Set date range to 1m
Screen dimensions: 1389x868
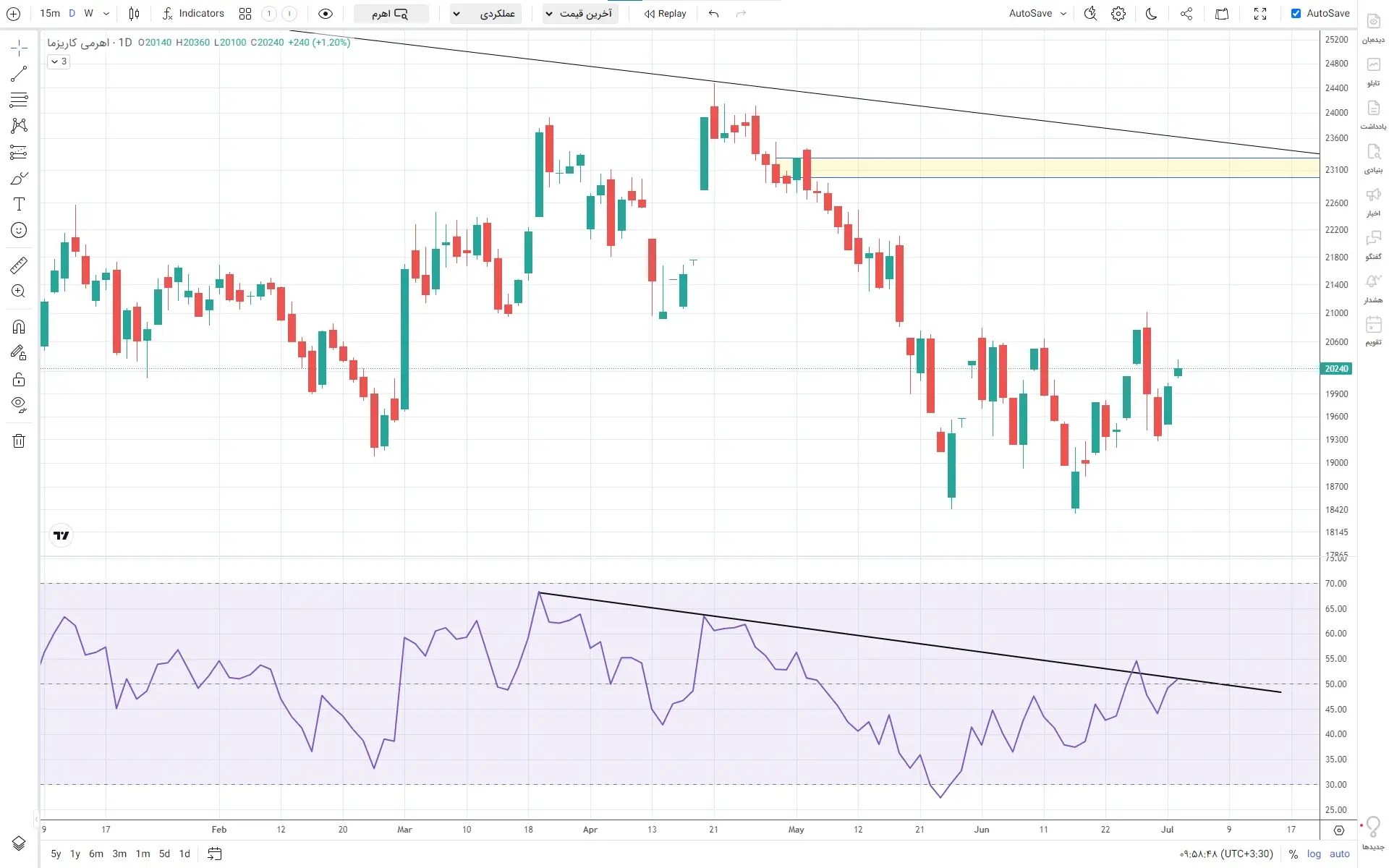pos(143,854)
